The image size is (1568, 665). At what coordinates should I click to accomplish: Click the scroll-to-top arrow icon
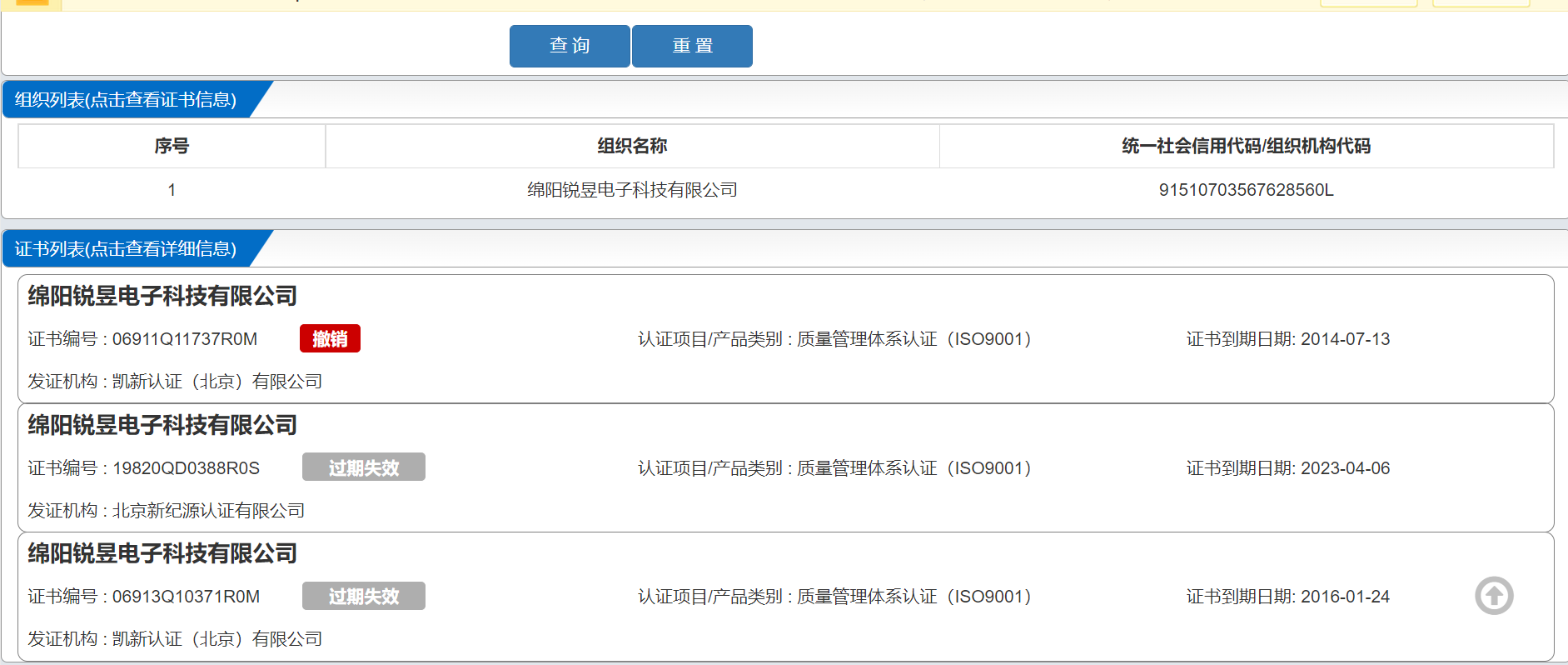[1494, 596]
